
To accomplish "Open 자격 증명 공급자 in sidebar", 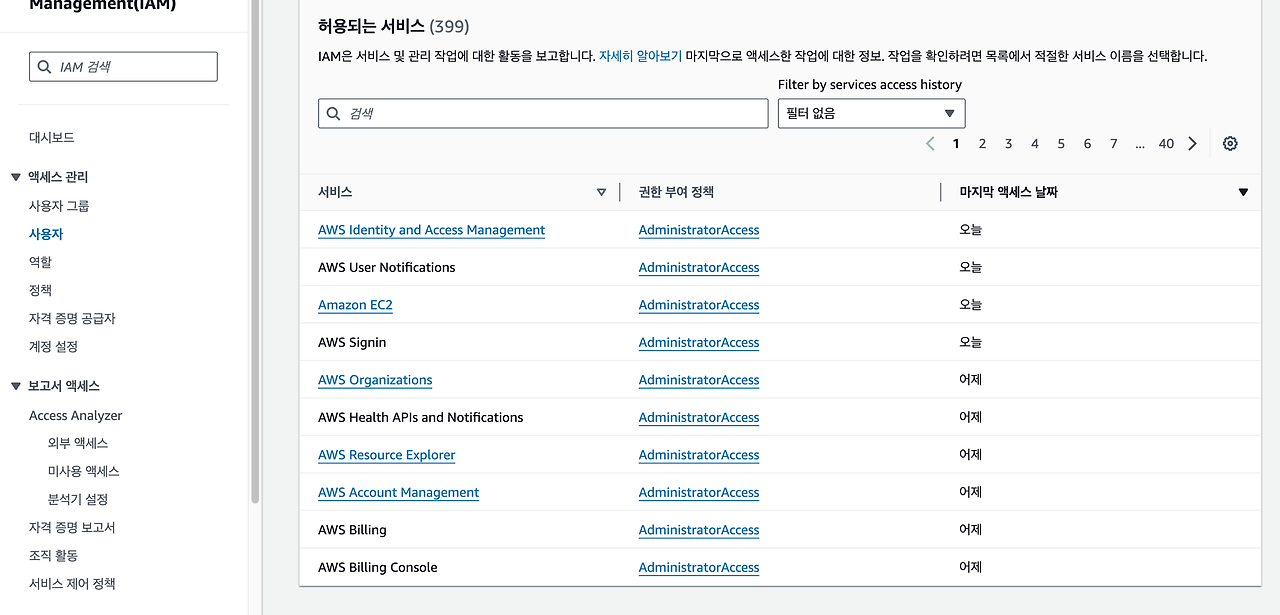I will [x=72, y=318].
